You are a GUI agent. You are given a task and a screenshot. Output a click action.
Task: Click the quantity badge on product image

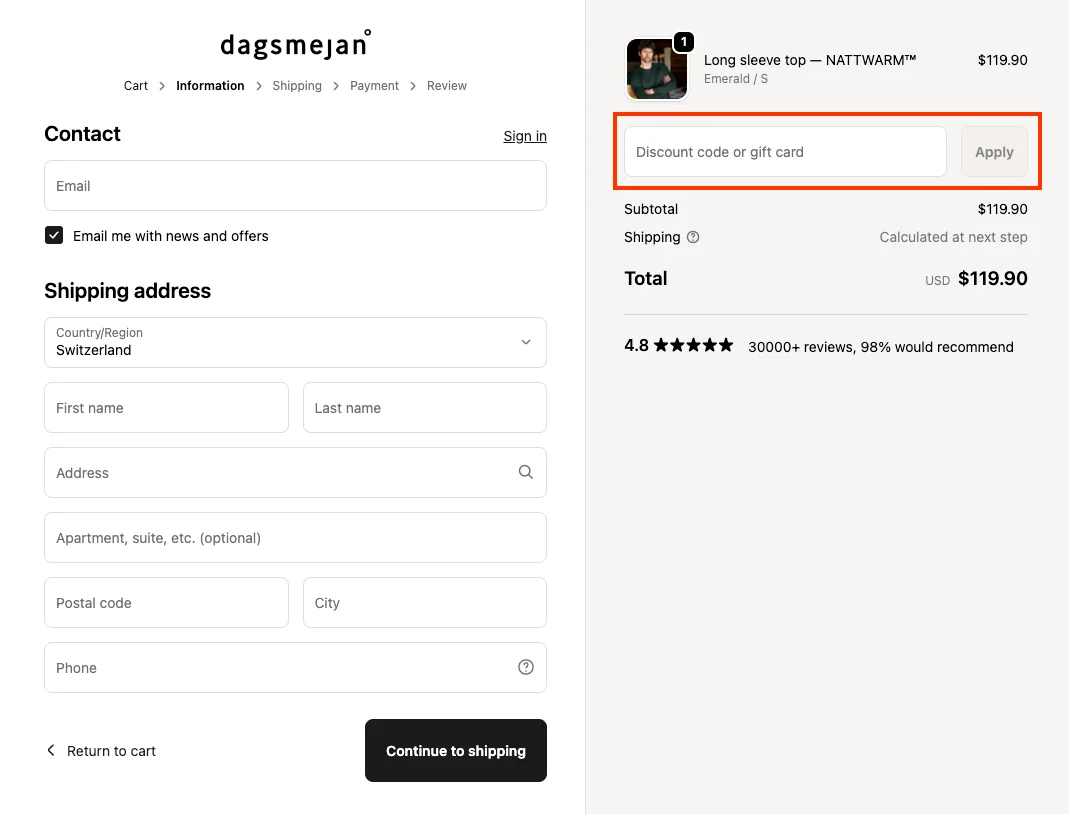pyautogui.click(x=683, y=42)
